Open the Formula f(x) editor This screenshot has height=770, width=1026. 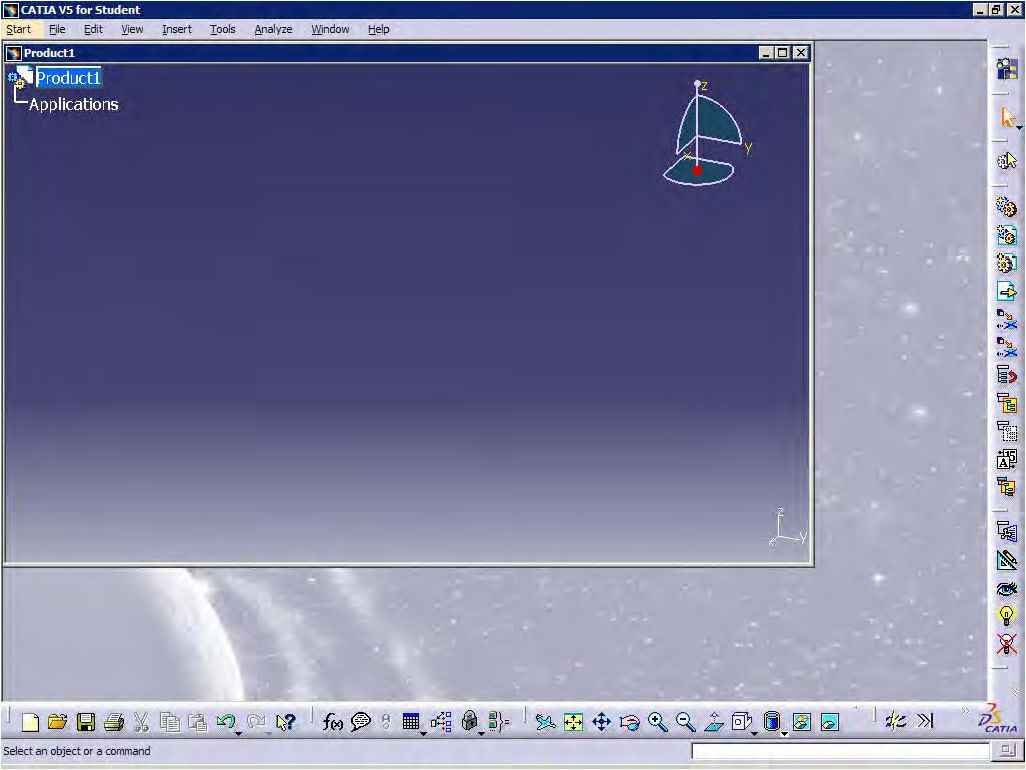tap(333, 721)
